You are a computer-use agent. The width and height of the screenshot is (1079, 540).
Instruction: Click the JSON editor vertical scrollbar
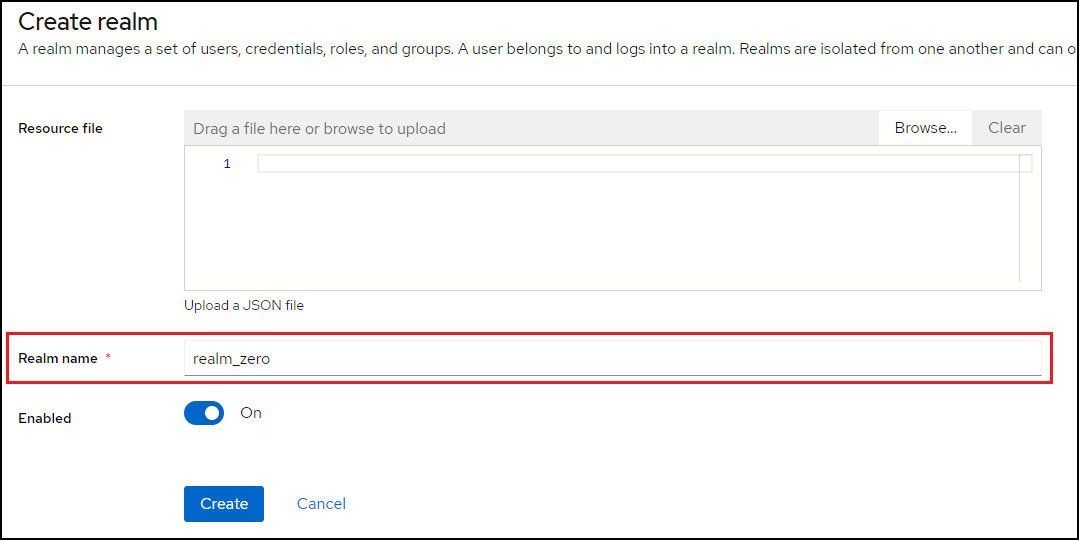[1025, 217]
